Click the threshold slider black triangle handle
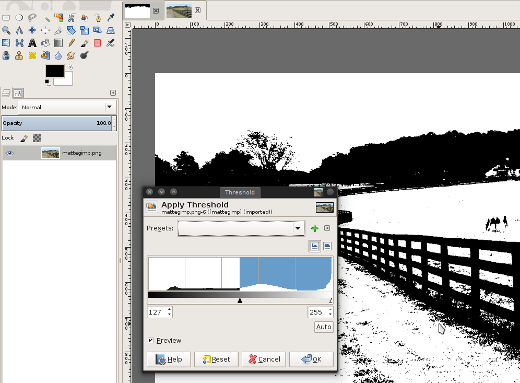The image size is (520, 383). (x=240, y=301)
